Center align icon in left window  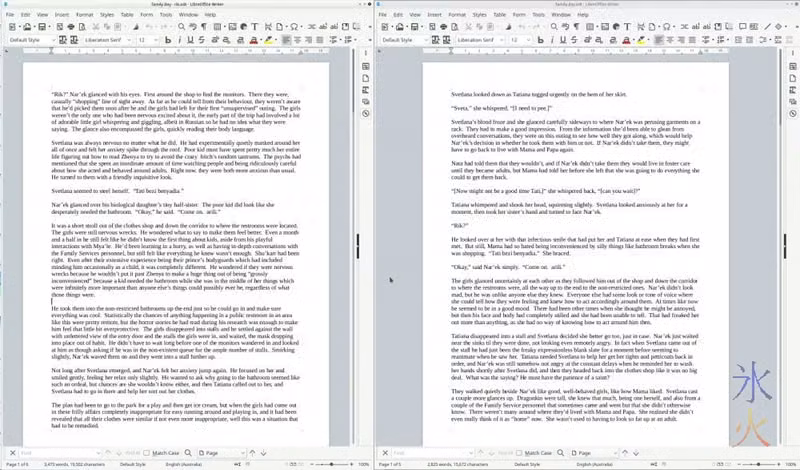click(x=297, y=40)
